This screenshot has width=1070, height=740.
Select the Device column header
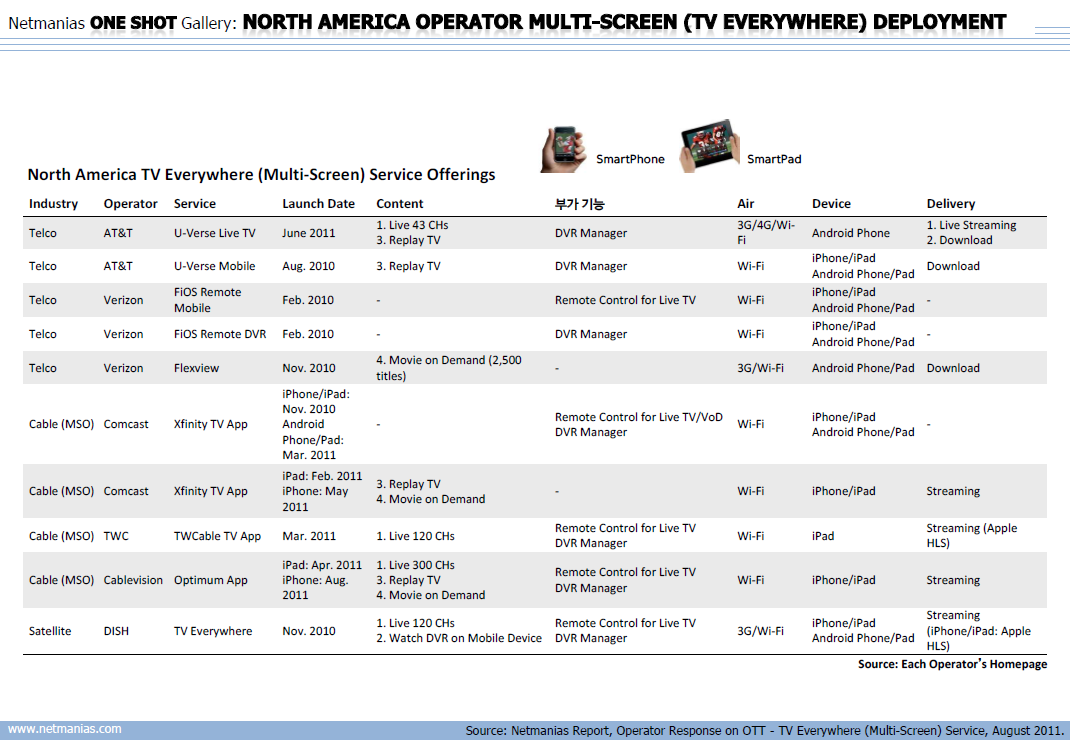coord(831,203)
